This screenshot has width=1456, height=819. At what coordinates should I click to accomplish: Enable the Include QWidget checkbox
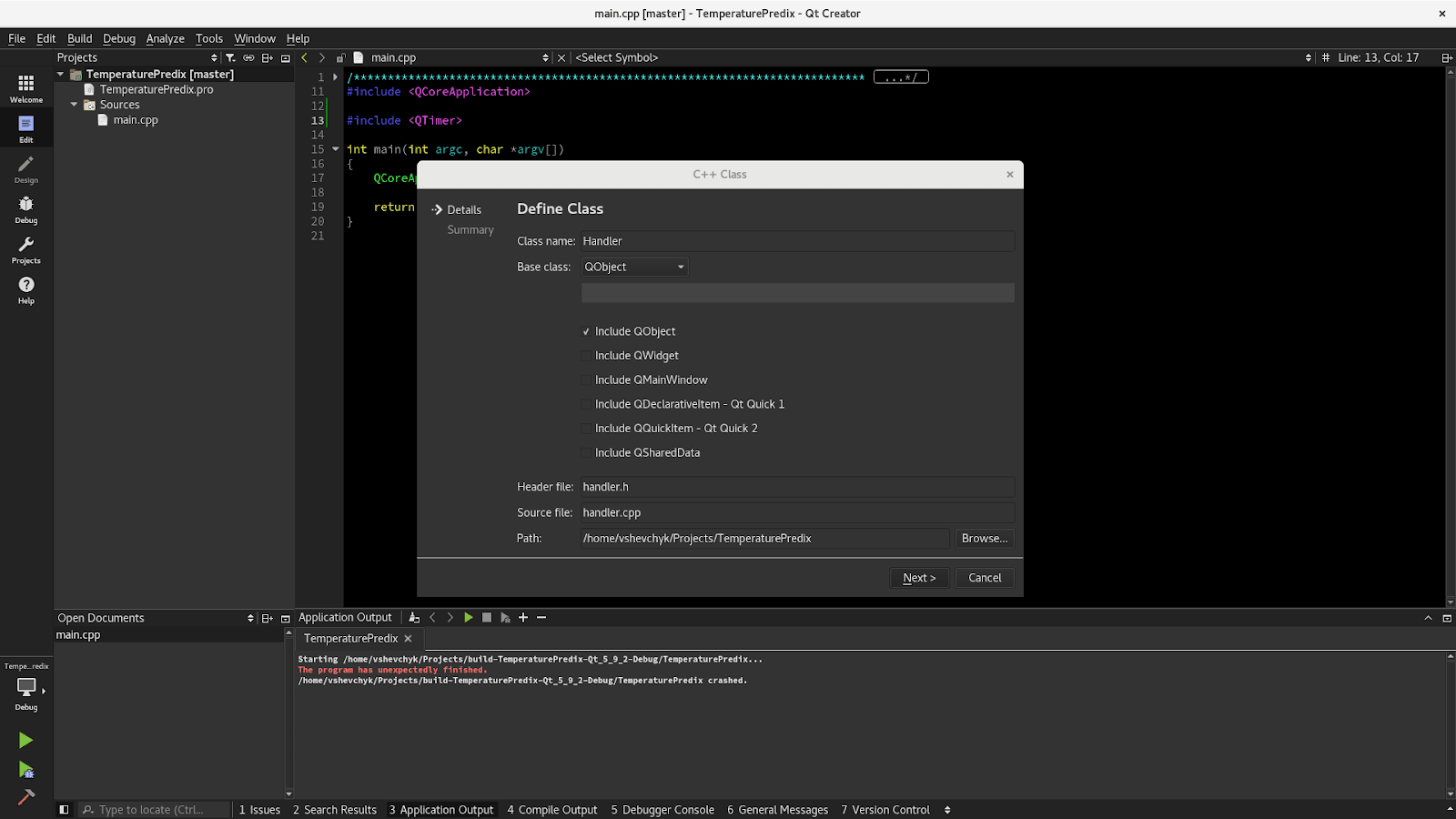(586, 356)
